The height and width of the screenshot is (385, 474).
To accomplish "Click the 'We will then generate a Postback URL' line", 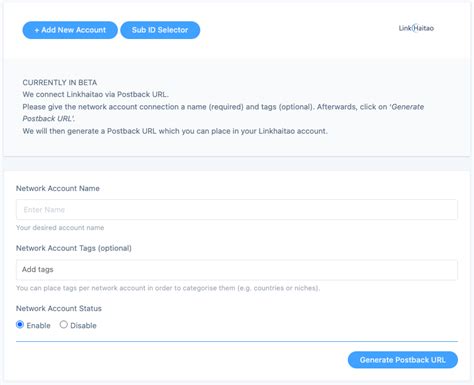I will click(175, 131).
